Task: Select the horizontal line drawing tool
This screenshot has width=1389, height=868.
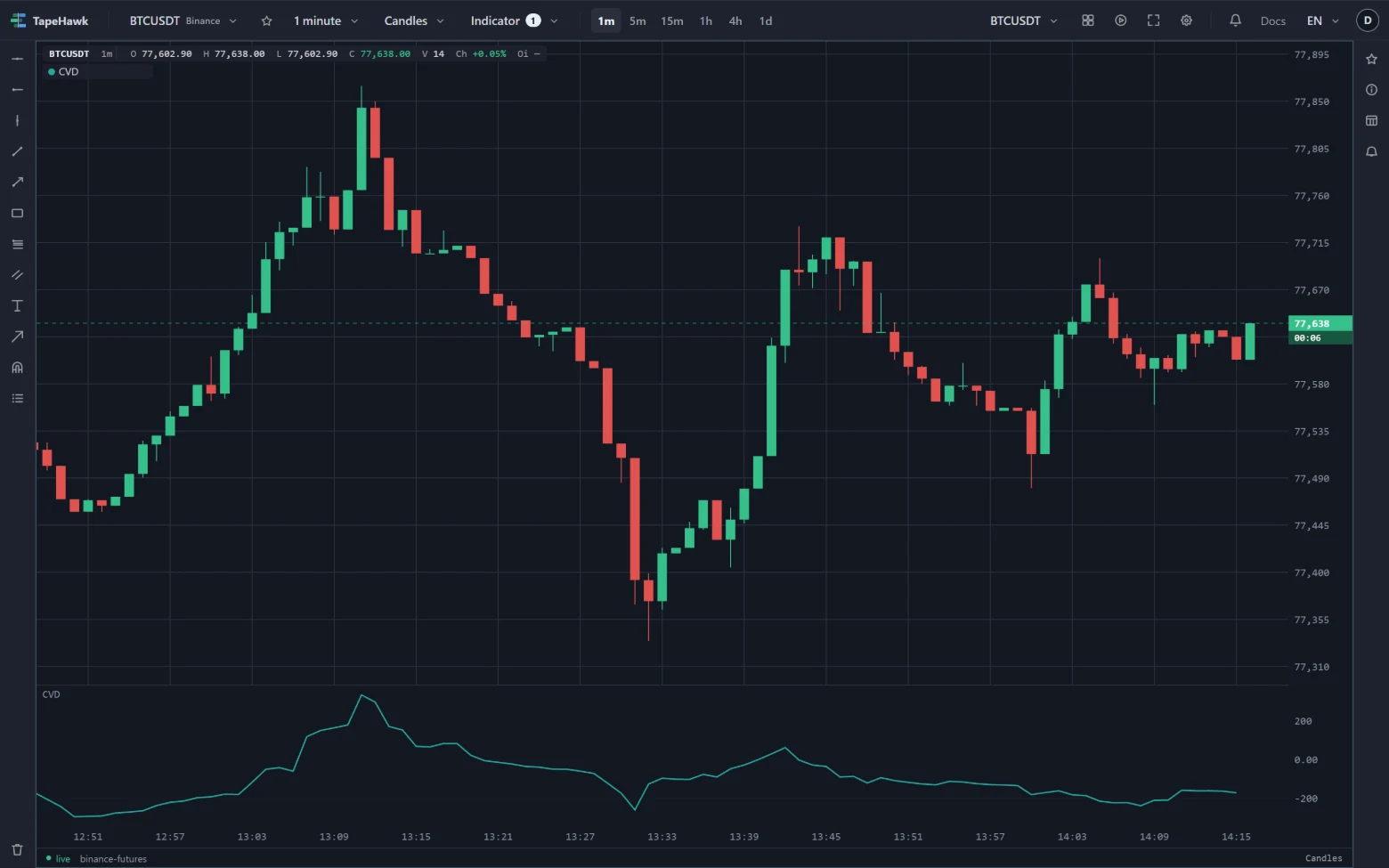Action: click(17, 59)
